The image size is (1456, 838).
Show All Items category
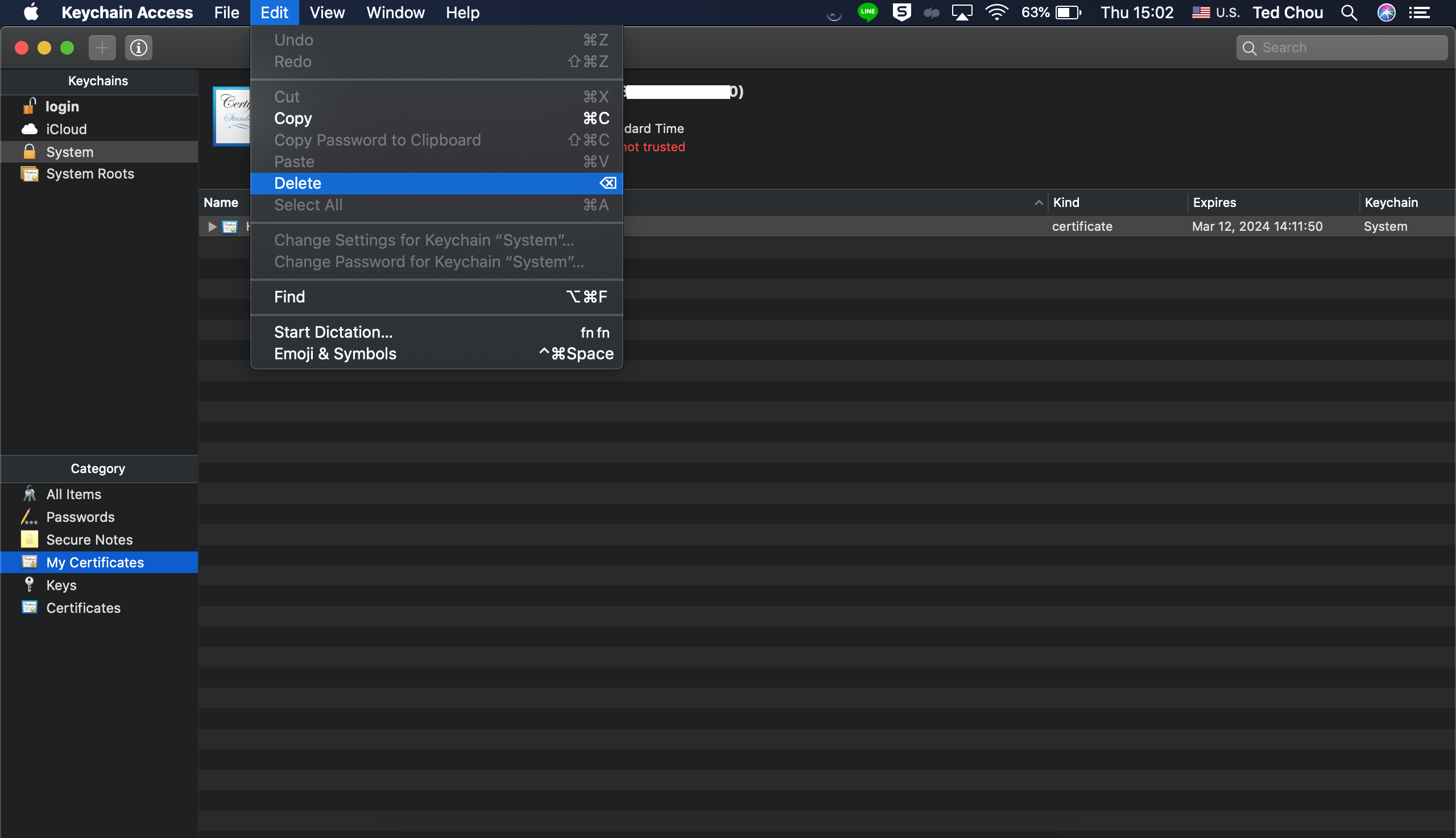point(73,495)
